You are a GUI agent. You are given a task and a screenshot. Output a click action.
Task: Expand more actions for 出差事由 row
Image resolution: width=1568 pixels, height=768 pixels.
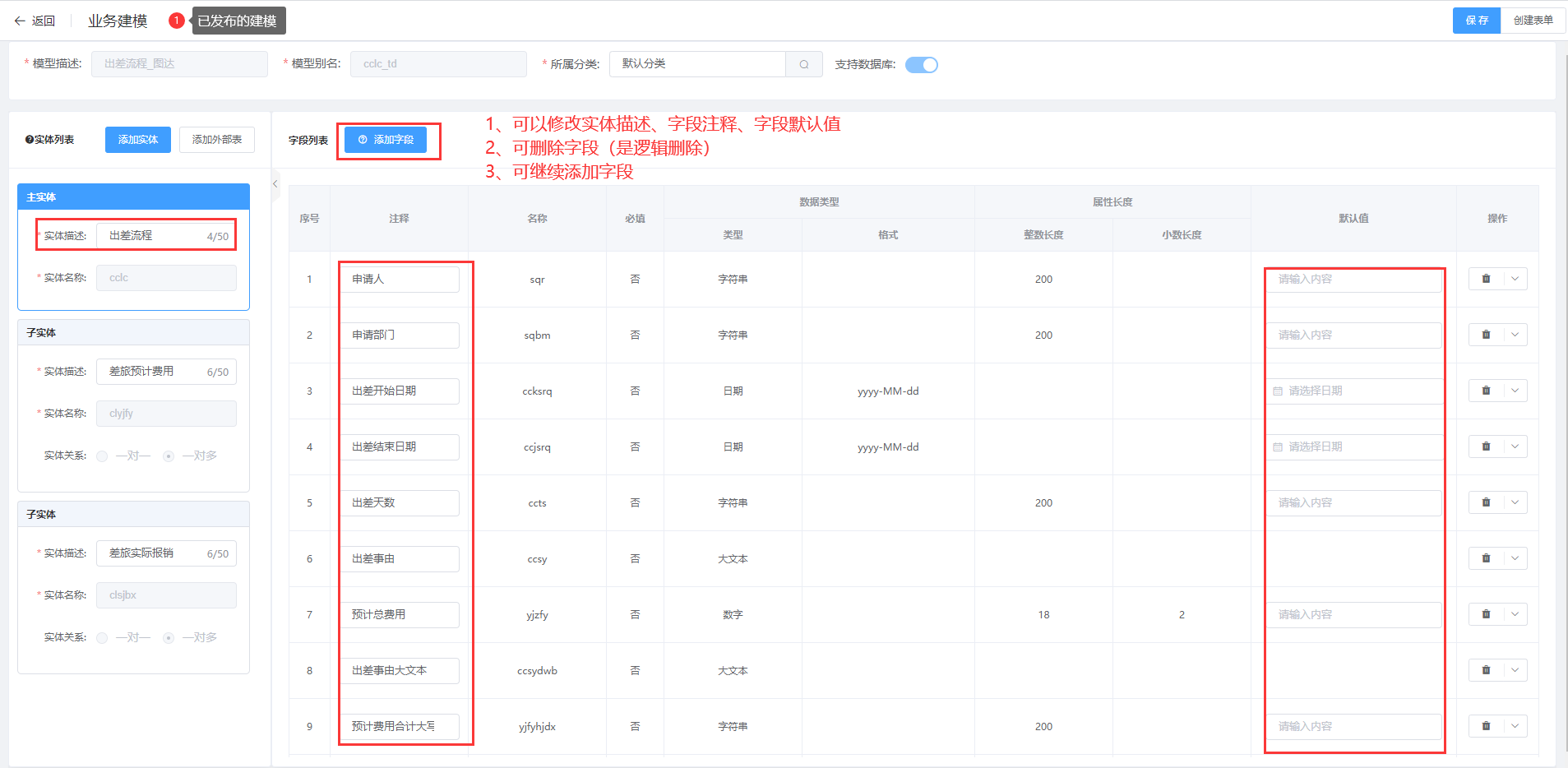(x=1515, y=558)
